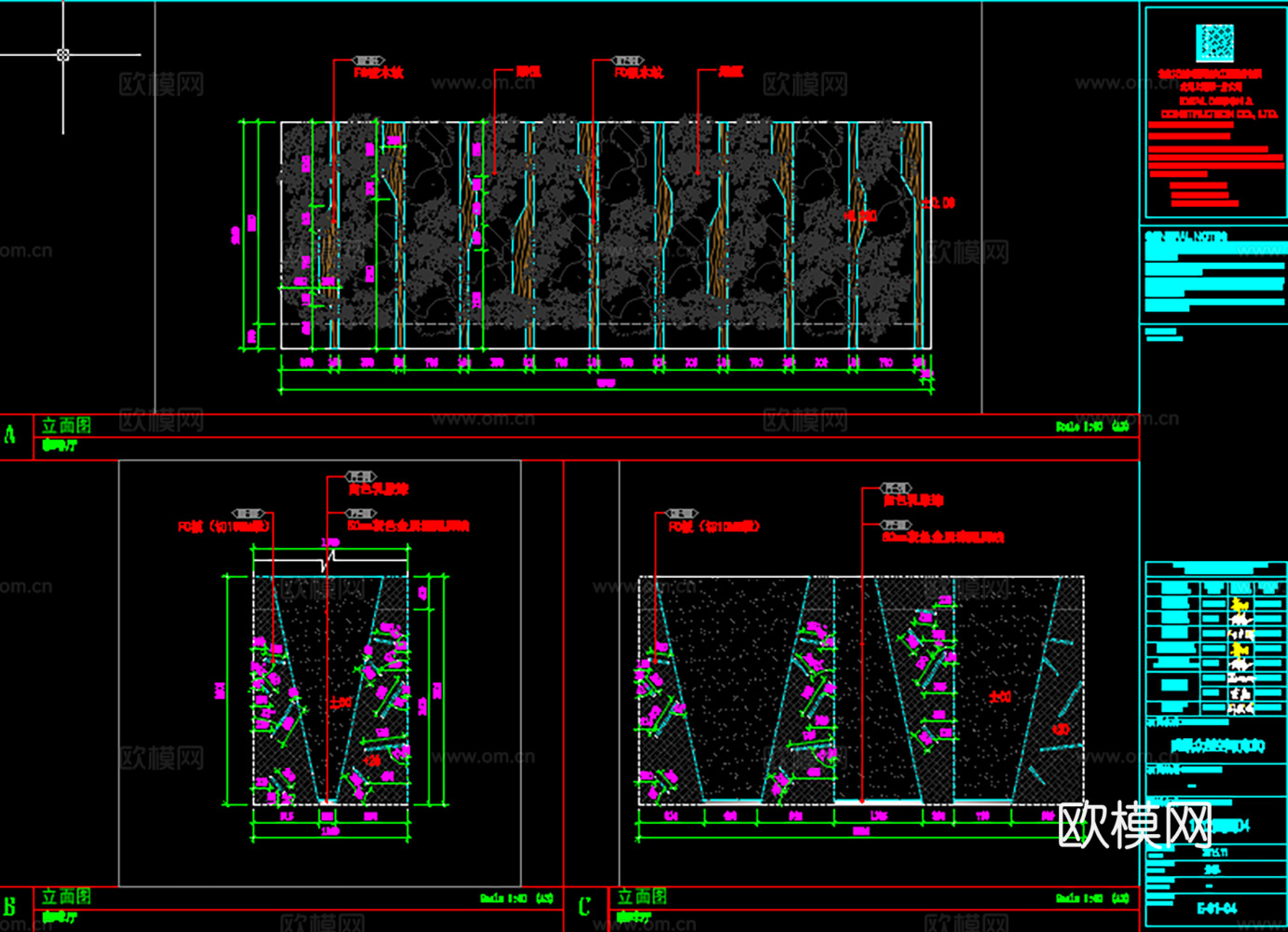Pick the leftmost 木纹 material note above elevation A
Screen dimensions: 1288x932
[378, 73]
